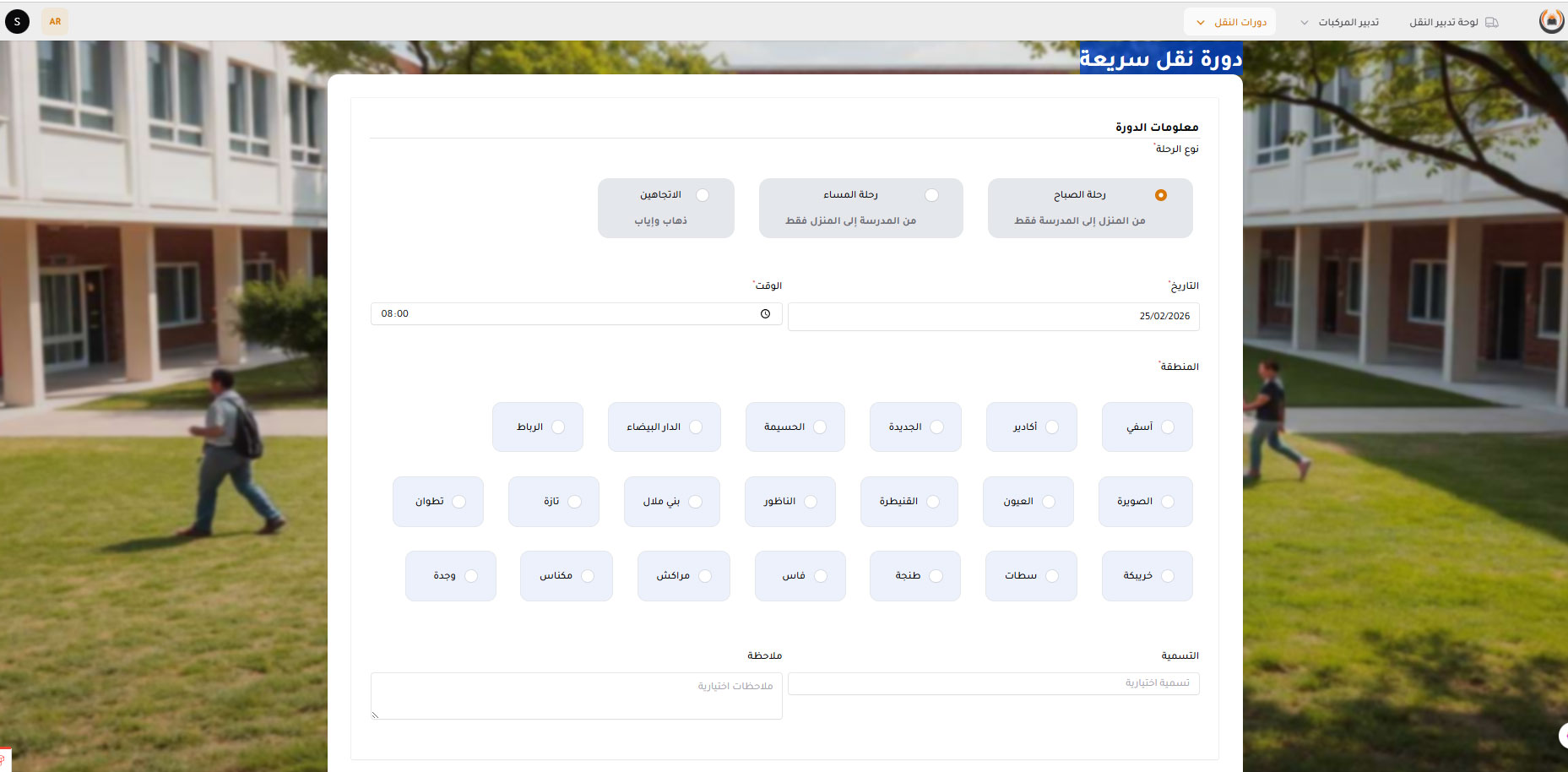
Task: Click the clock icon in time field
Action: pos(765,314)
